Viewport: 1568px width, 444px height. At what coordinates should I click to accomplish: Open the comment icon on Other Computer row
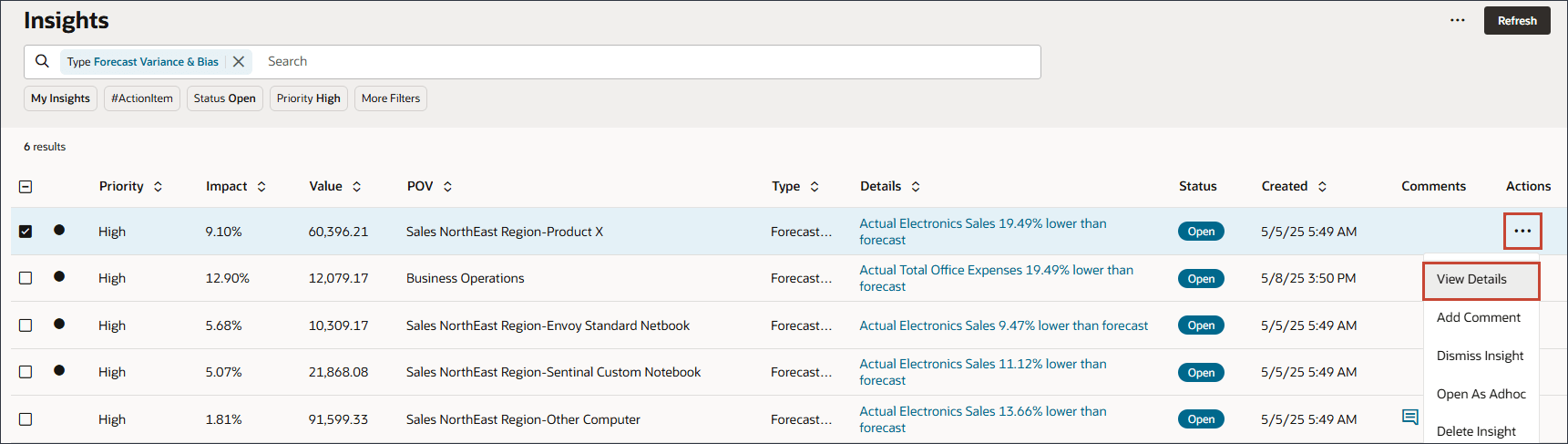pyautogui.click(x=1409, y=418)
